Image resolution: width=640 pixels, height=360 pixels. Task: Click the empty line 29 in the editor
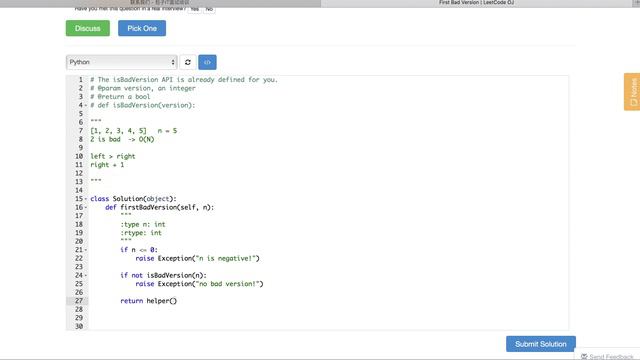pyautogui.click(x=327, y=318)
